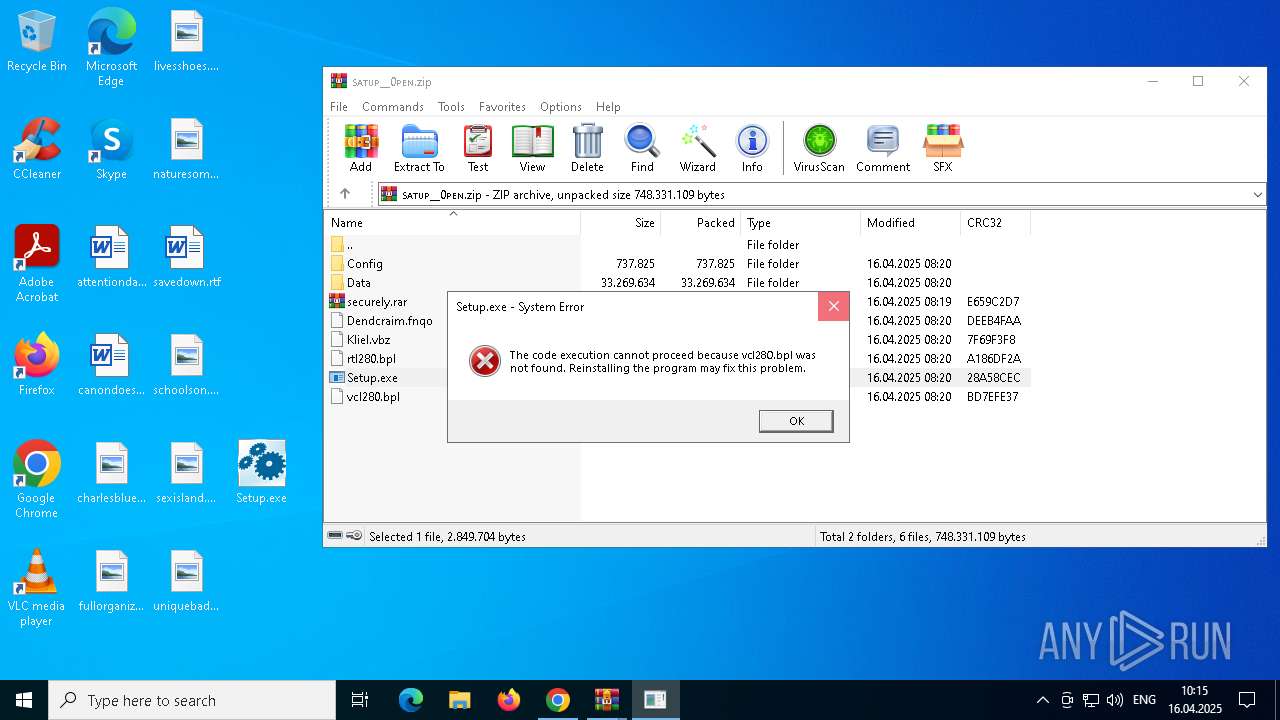Open the Find magnifier tool

click(642, 148)
